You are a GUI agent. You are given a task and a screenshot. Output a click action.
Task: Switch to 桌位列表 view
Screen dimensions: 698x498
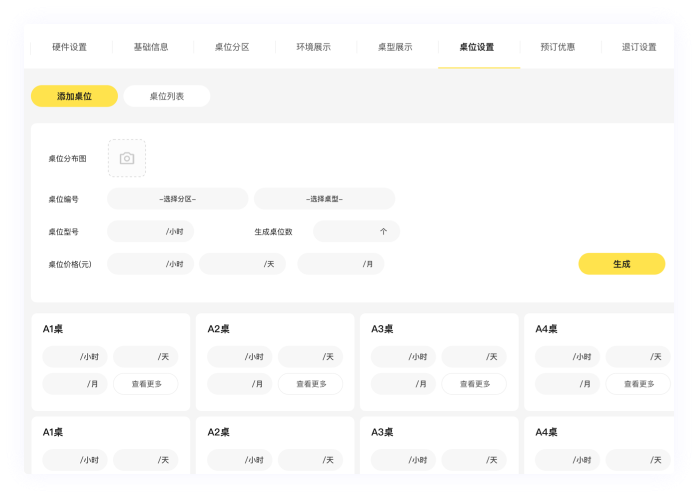point(166,96)
